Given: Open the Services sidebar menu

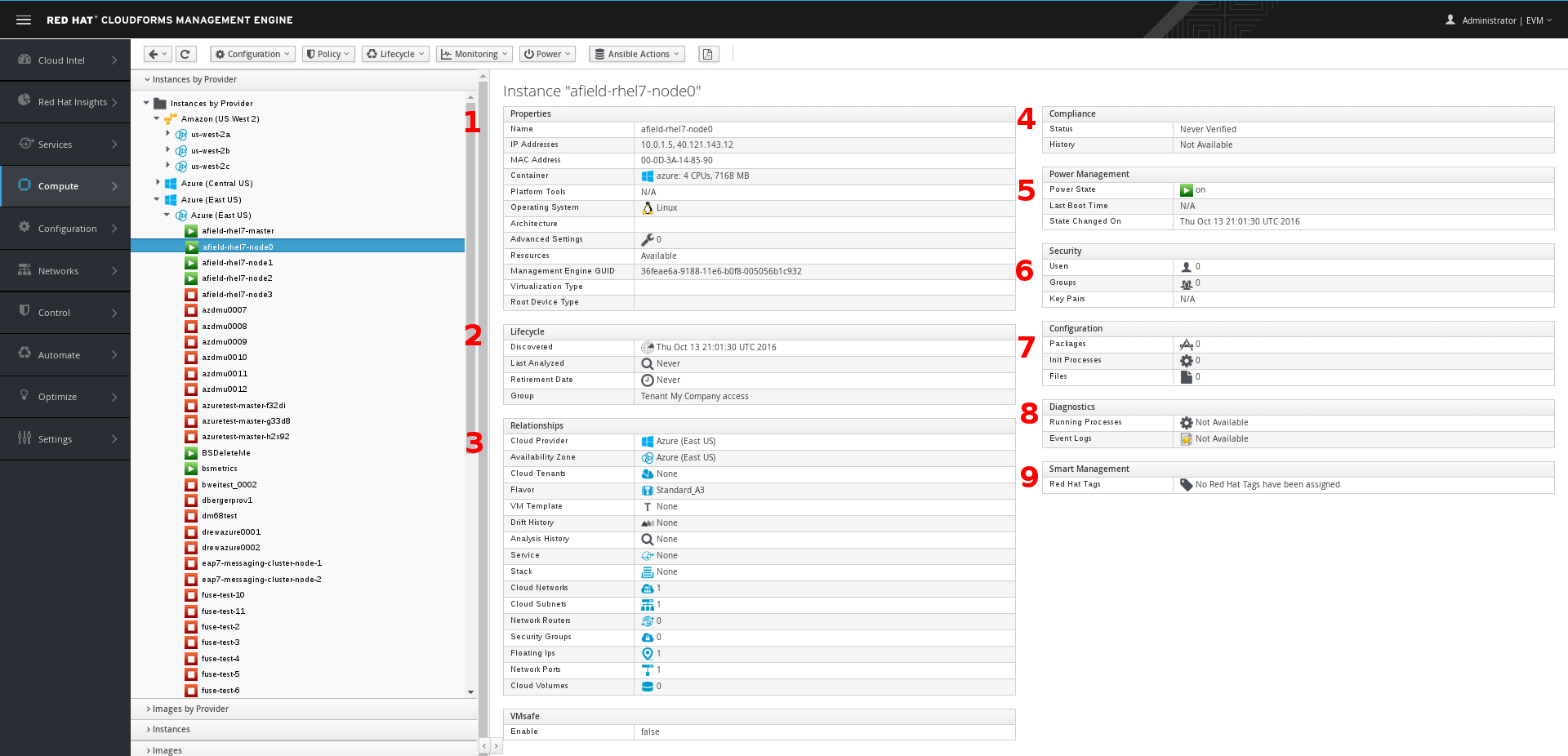Looking at the screenshot, I should click(x=65, y=145).
